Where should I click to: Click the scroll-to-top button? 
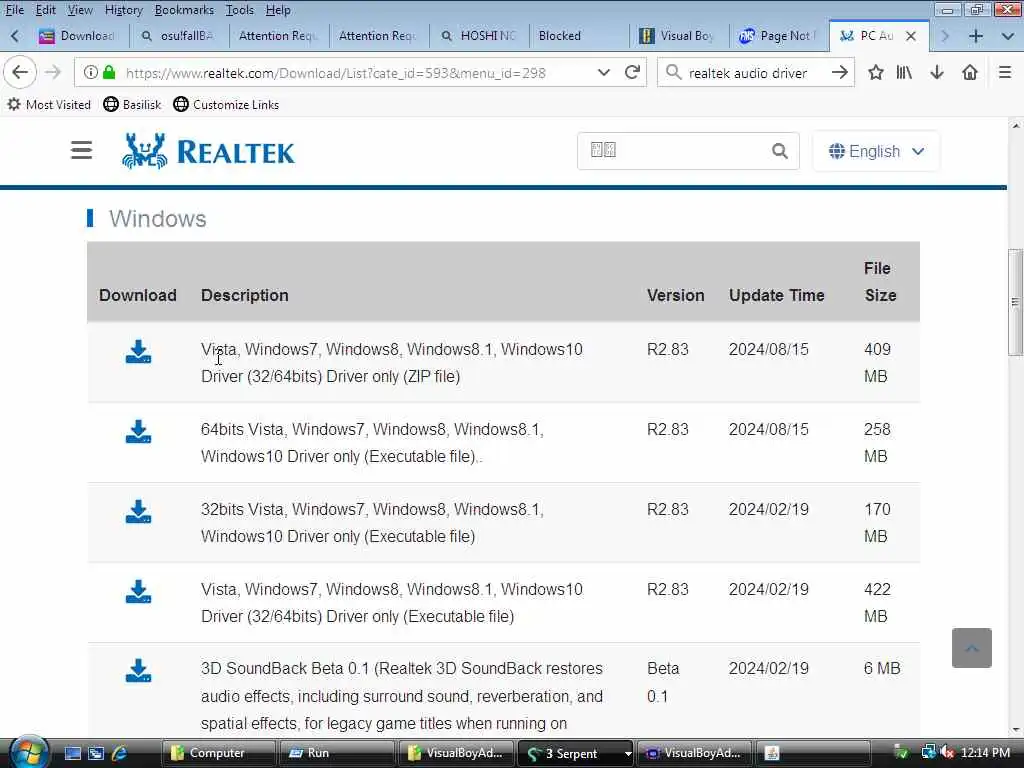coord(972,648)
